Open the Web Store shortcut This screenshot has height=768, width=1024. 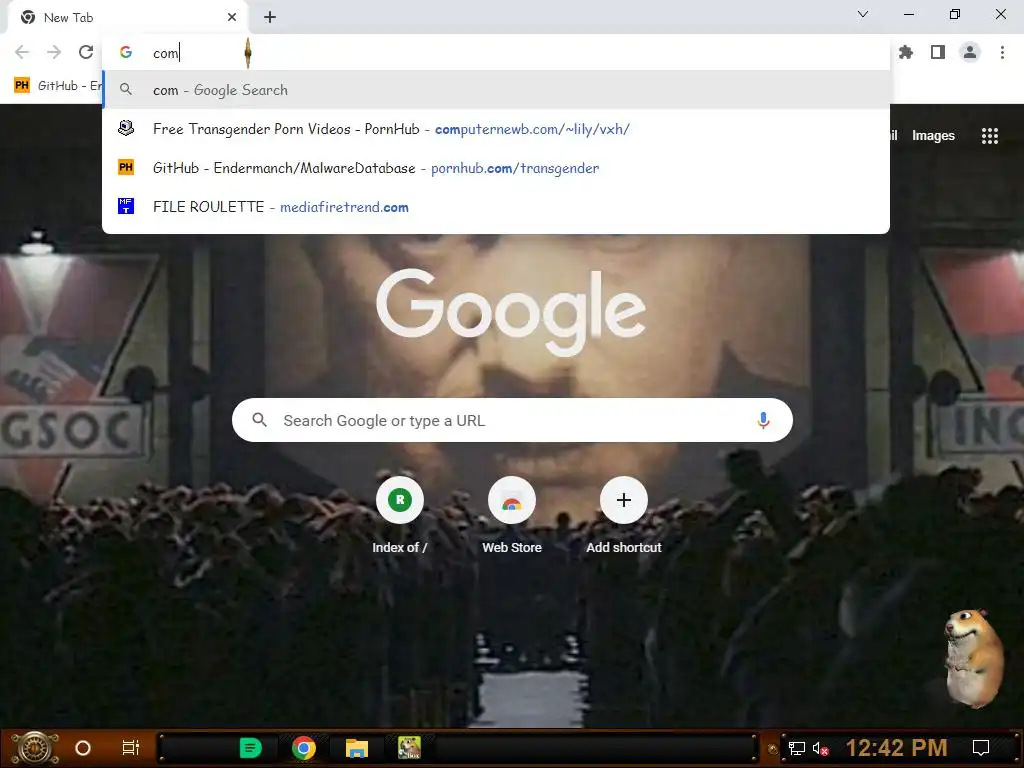(x=512, y=516)
